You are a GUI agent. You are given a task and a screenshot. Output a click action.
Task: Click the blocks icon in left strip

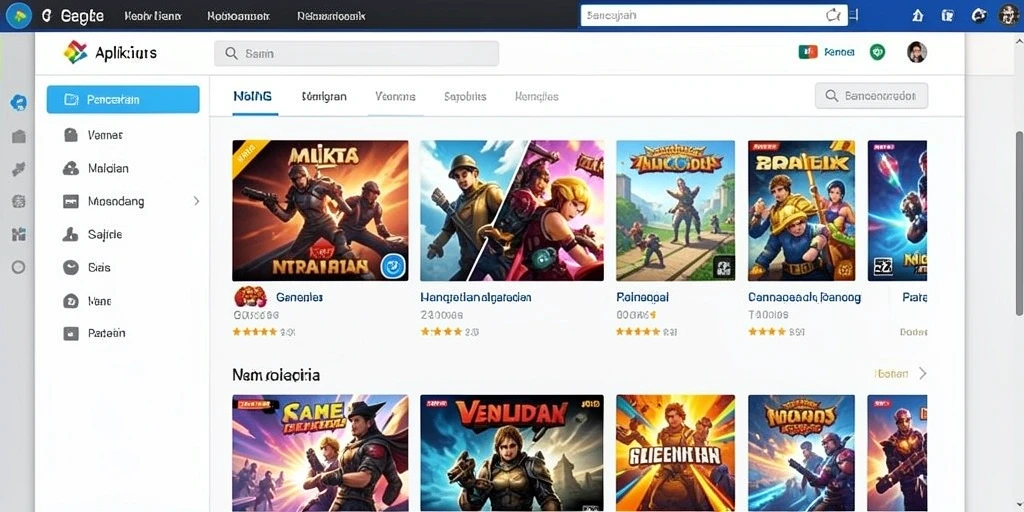pos(19,234)
